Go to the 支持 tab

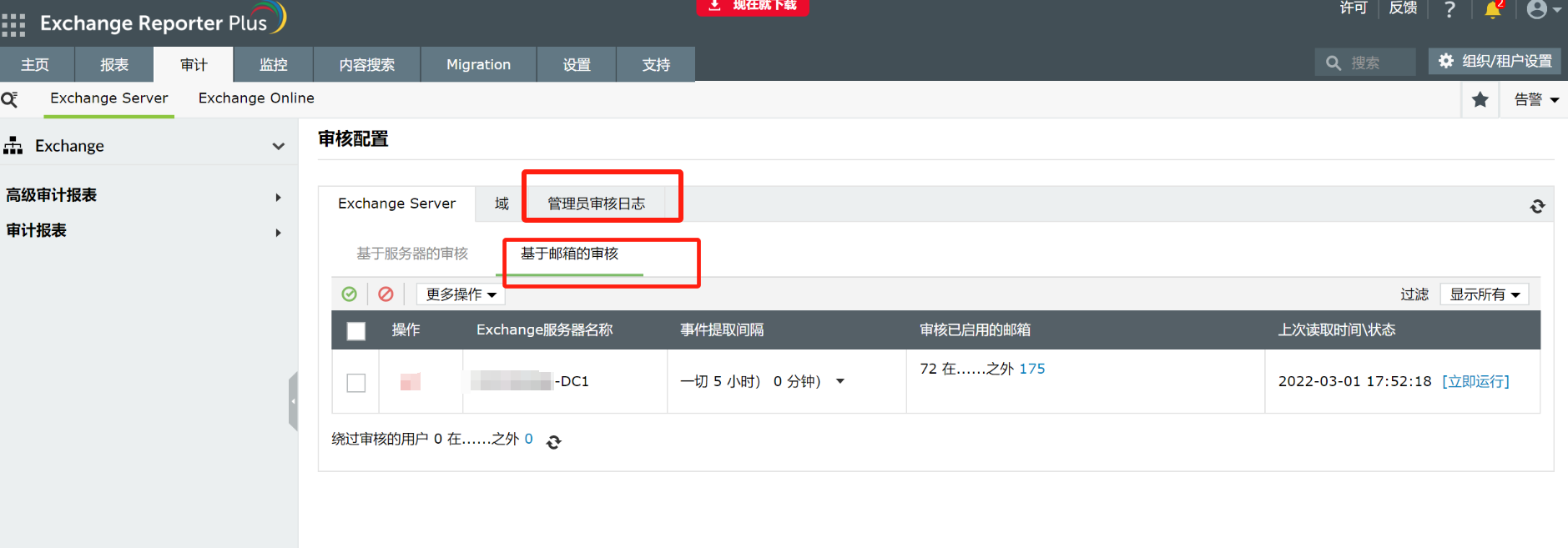click(x=656, y=64)
